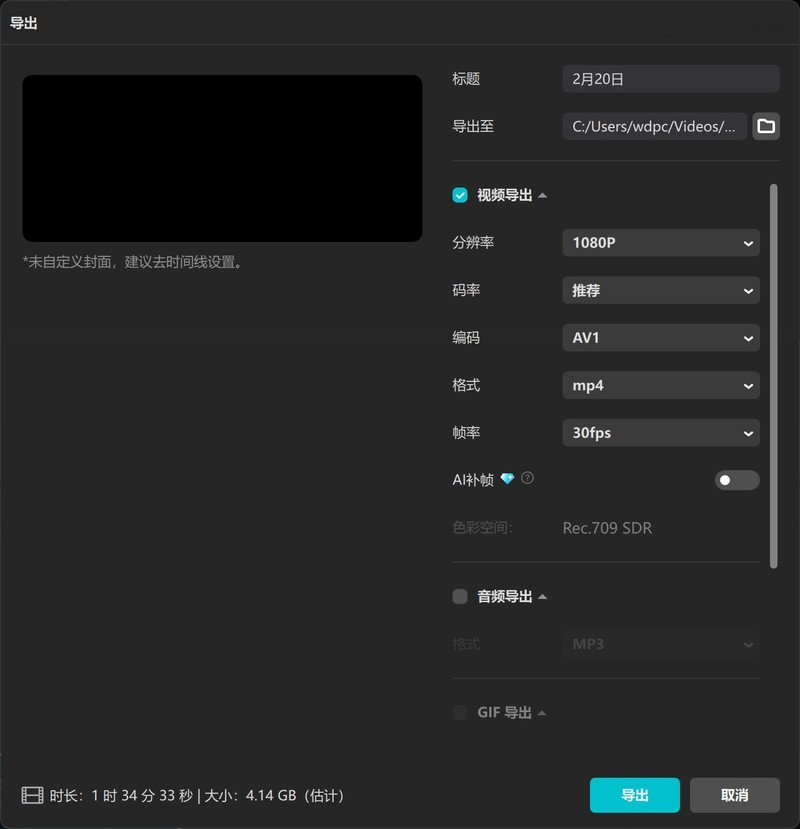Open folder browser to change export location
The width and height of the screenshot is (800, 829).
click(x=766, y=127)
